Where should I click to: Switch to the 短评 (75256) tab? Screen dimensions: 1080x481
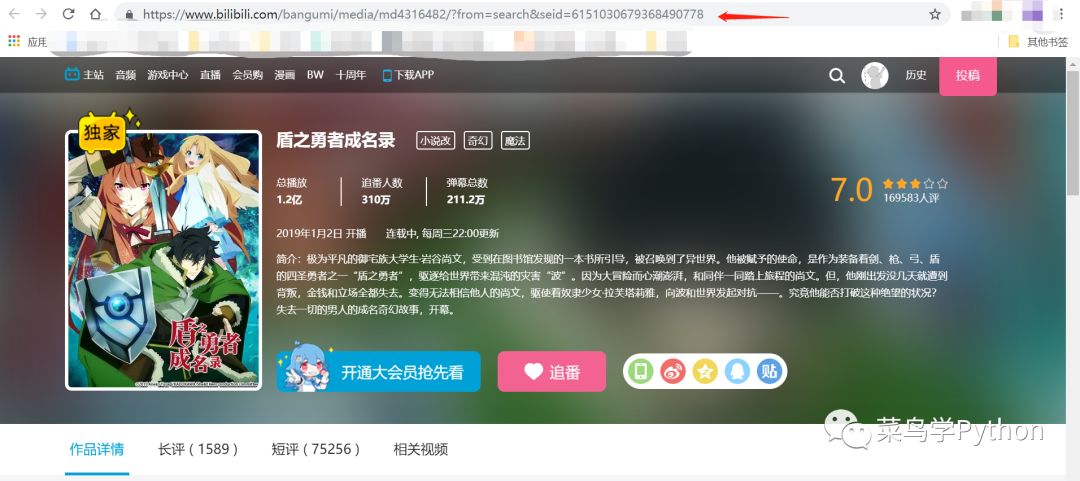click(x=316, y=450)
